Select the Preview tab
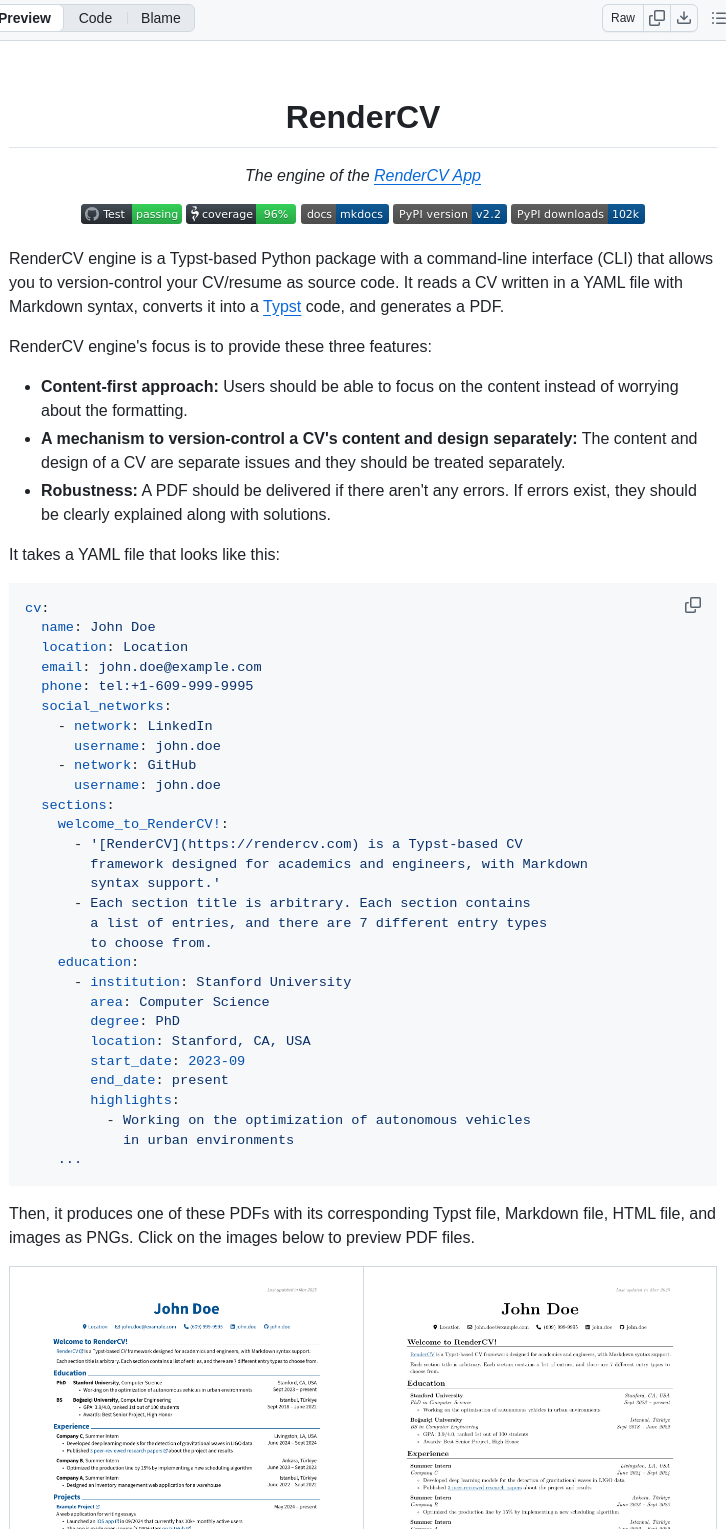This screenshot has height=1529, width=726. tap(25, 18)
